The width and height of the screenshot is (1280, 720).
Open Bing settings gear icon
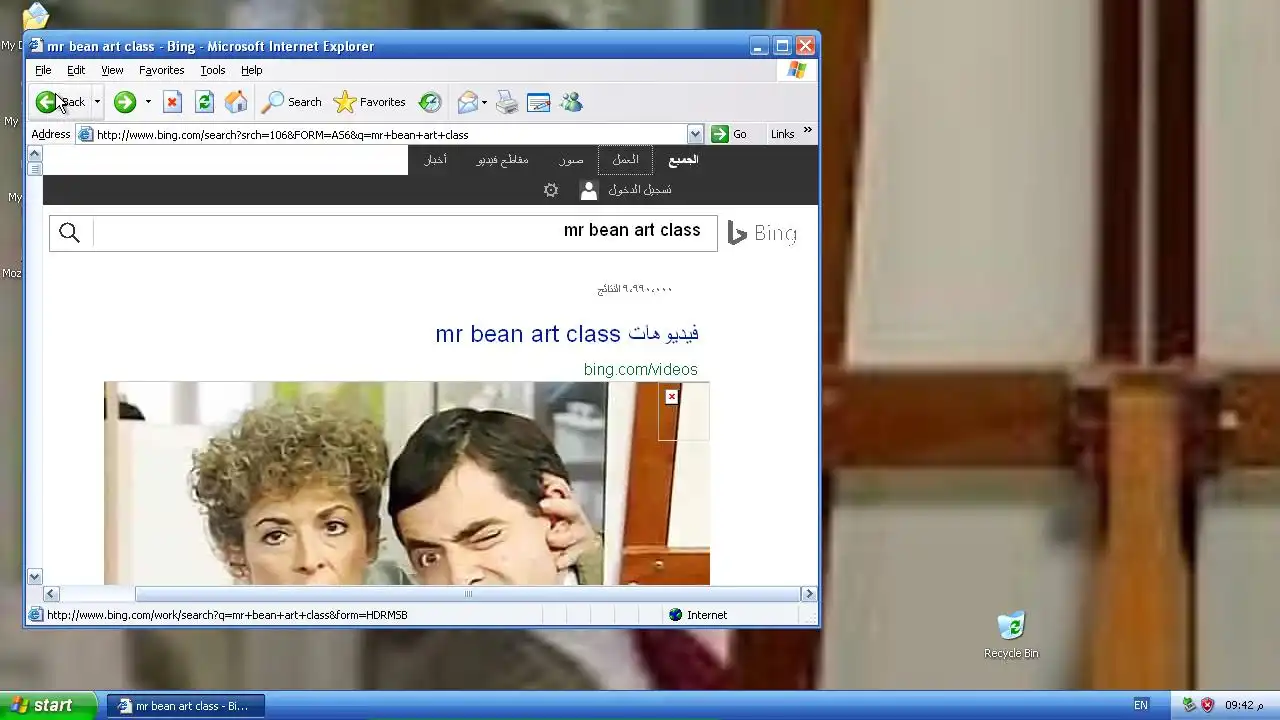(x=551, y=190)
